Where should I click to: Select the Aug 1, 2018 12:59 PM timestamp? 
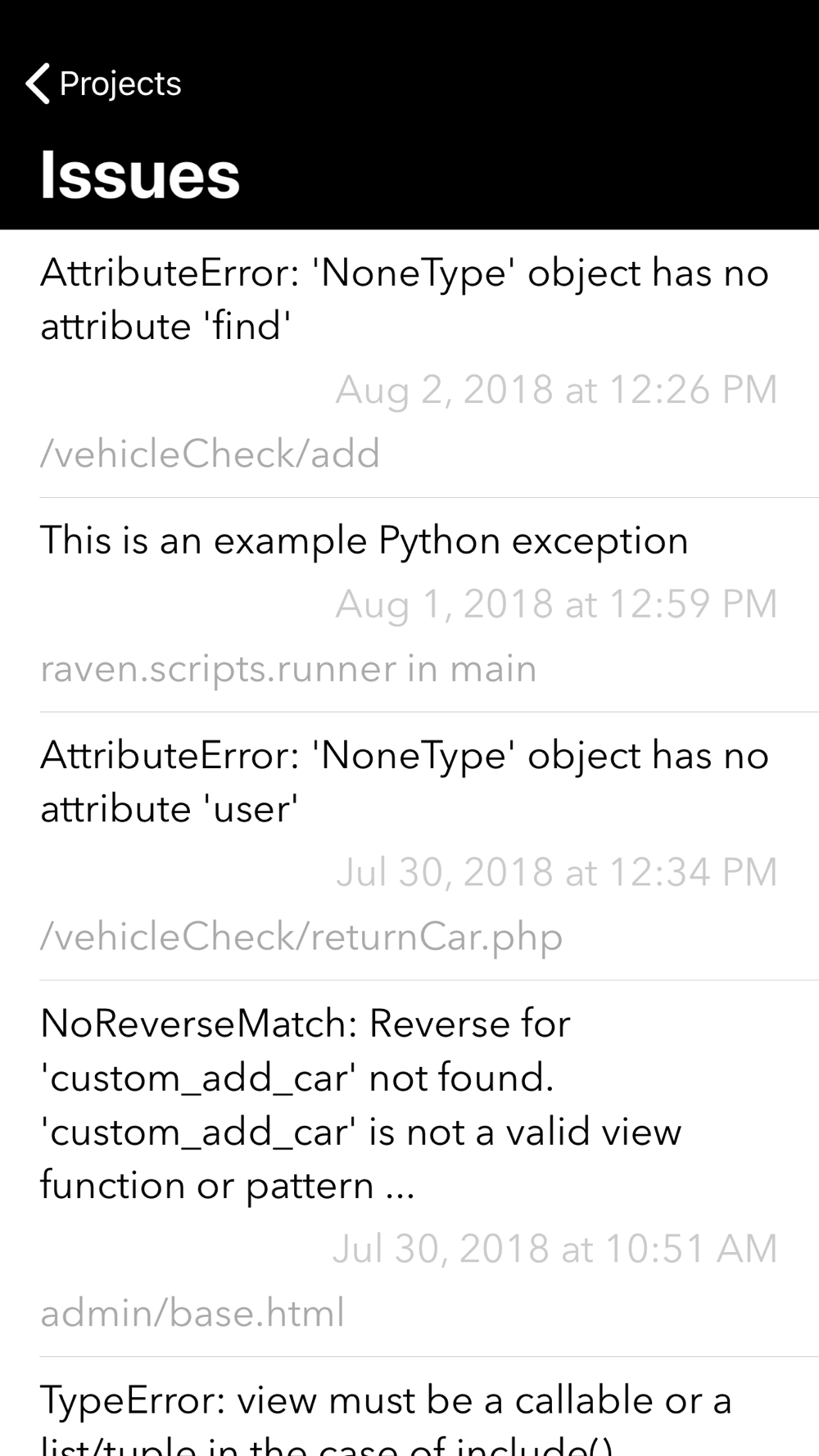556,604
